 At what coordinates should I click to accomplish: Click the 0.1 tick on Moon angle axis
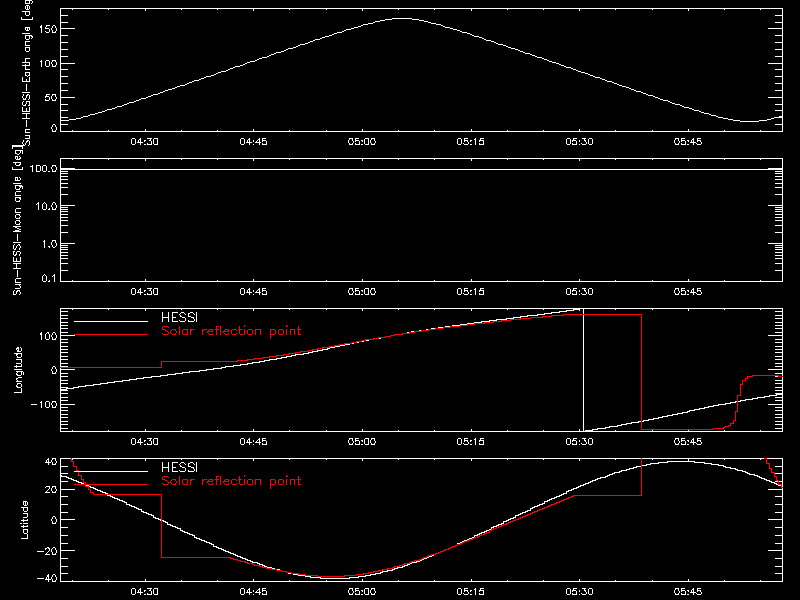[49, 278]
